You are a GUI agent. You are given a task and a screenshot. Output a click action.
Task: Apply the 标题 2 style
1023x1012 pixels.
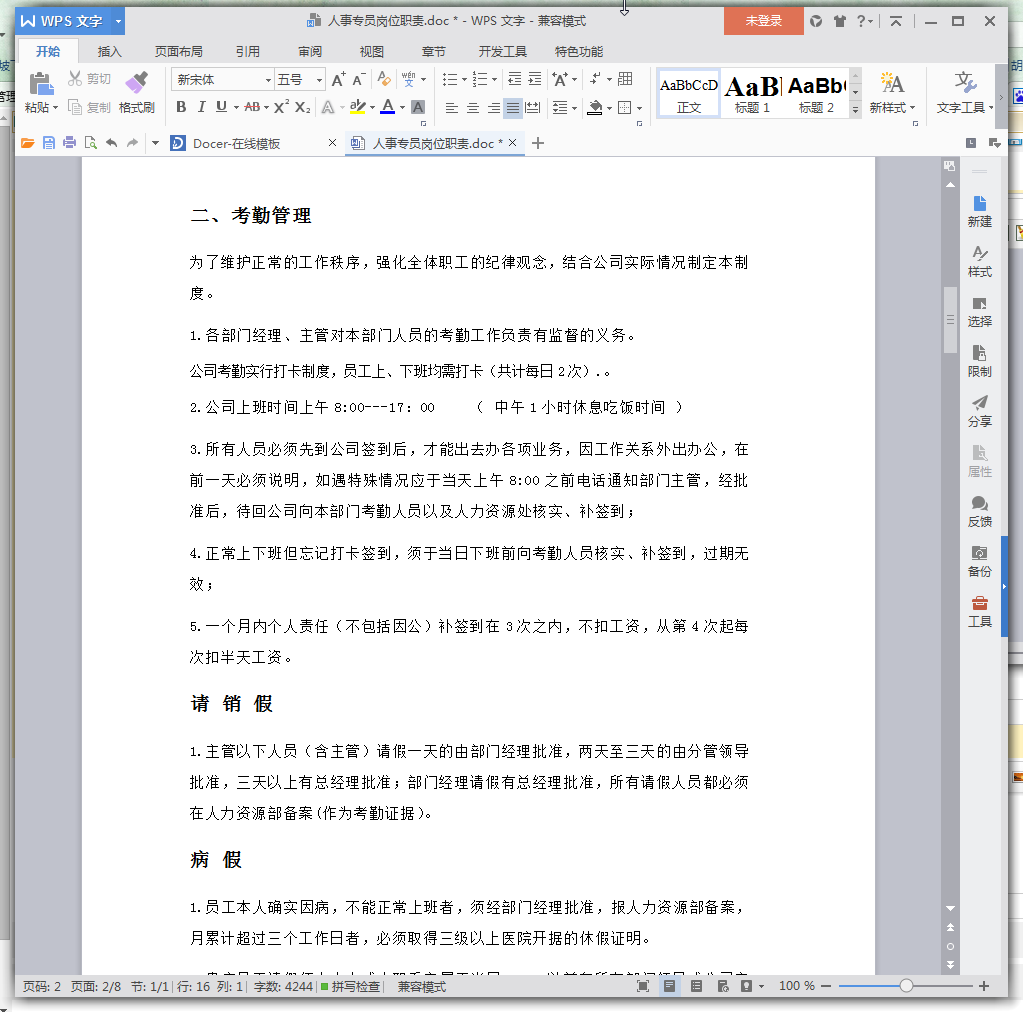pyautogui.click(x=816, y=93)
